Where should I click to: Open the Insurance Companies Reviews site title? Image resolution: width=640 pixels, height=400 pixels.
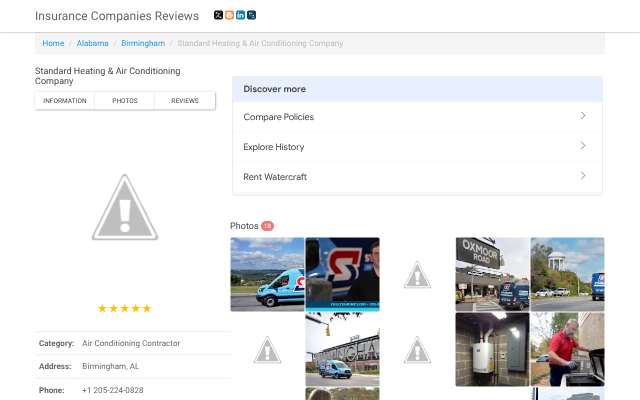[x=117, y=16]
